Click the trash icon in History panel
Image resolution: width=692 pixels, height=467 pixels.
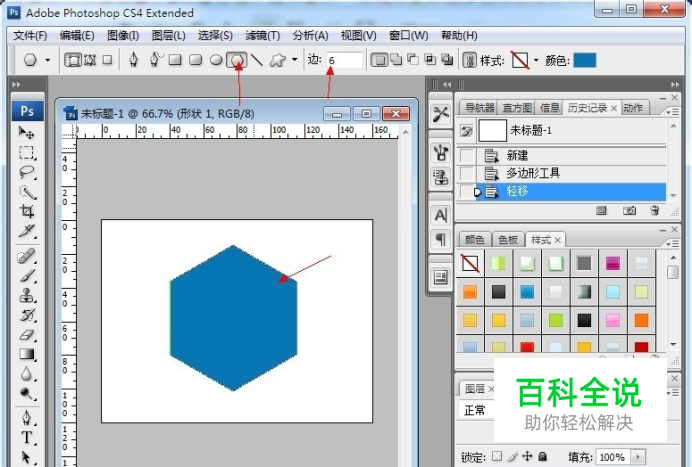(x=654, y=211)
